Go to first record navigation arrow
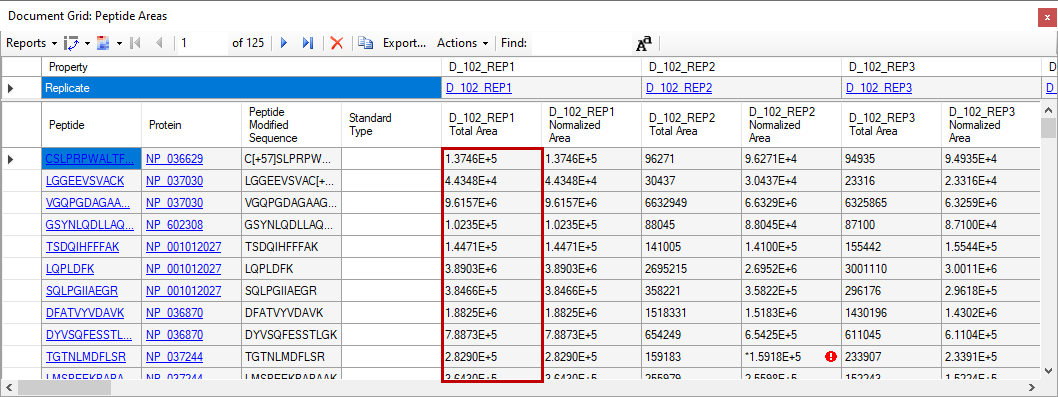This screenshot has height=397, width=1058. 136,43
